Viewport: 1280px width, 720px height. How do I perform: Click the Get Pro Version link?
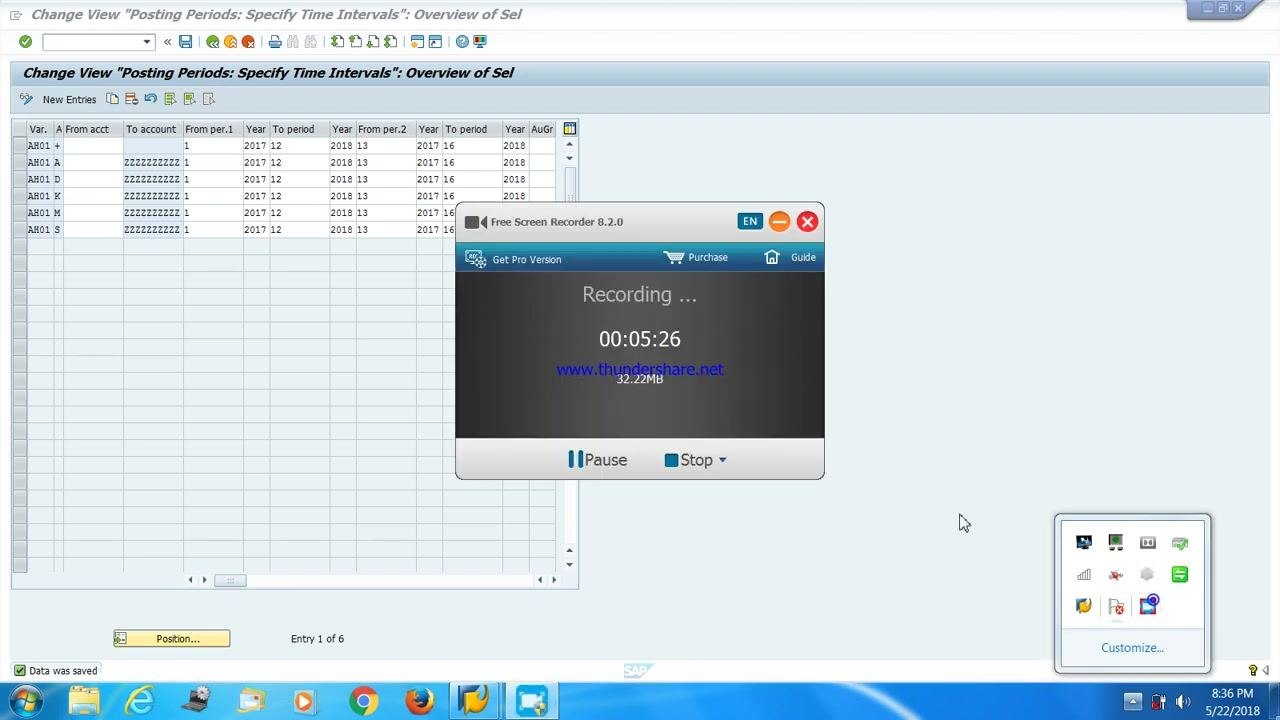pos(514,259)
